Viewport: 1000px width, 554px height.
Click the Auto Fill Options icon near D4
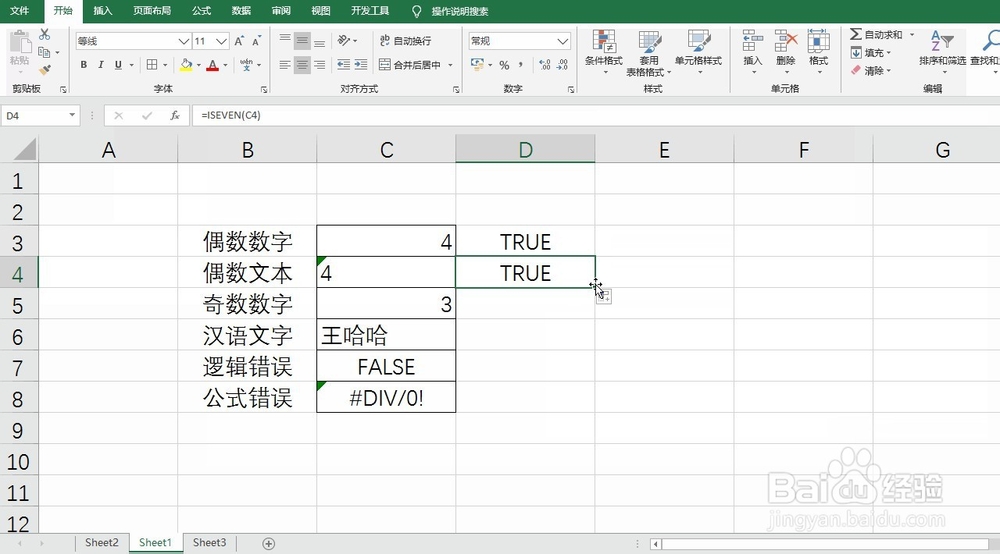[x=604, y=296]
